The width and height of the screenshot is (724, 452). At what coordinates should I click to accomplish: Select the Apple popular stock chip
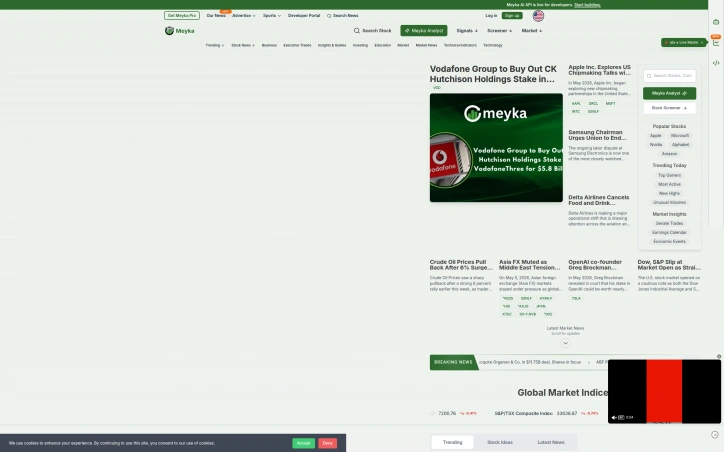coord(655,136)
